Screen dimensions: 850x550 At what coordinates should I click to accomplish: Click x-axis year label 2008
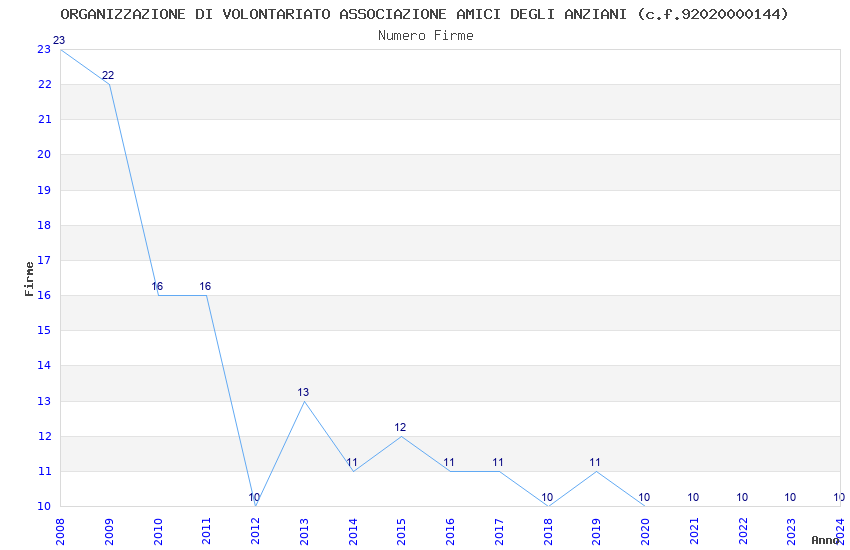(x=60, y=531)
